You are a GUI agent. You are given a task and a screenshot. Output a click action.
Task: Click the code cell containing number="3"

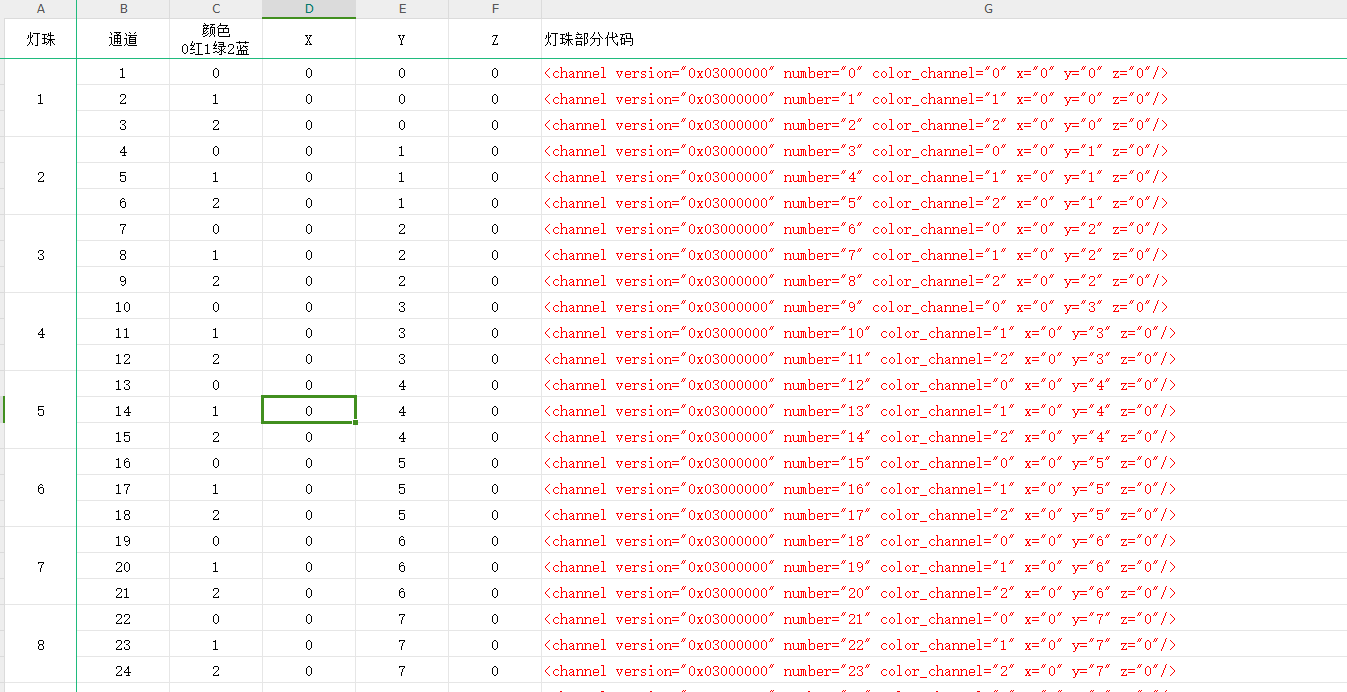pyautogui.click(x=944, y=151)
